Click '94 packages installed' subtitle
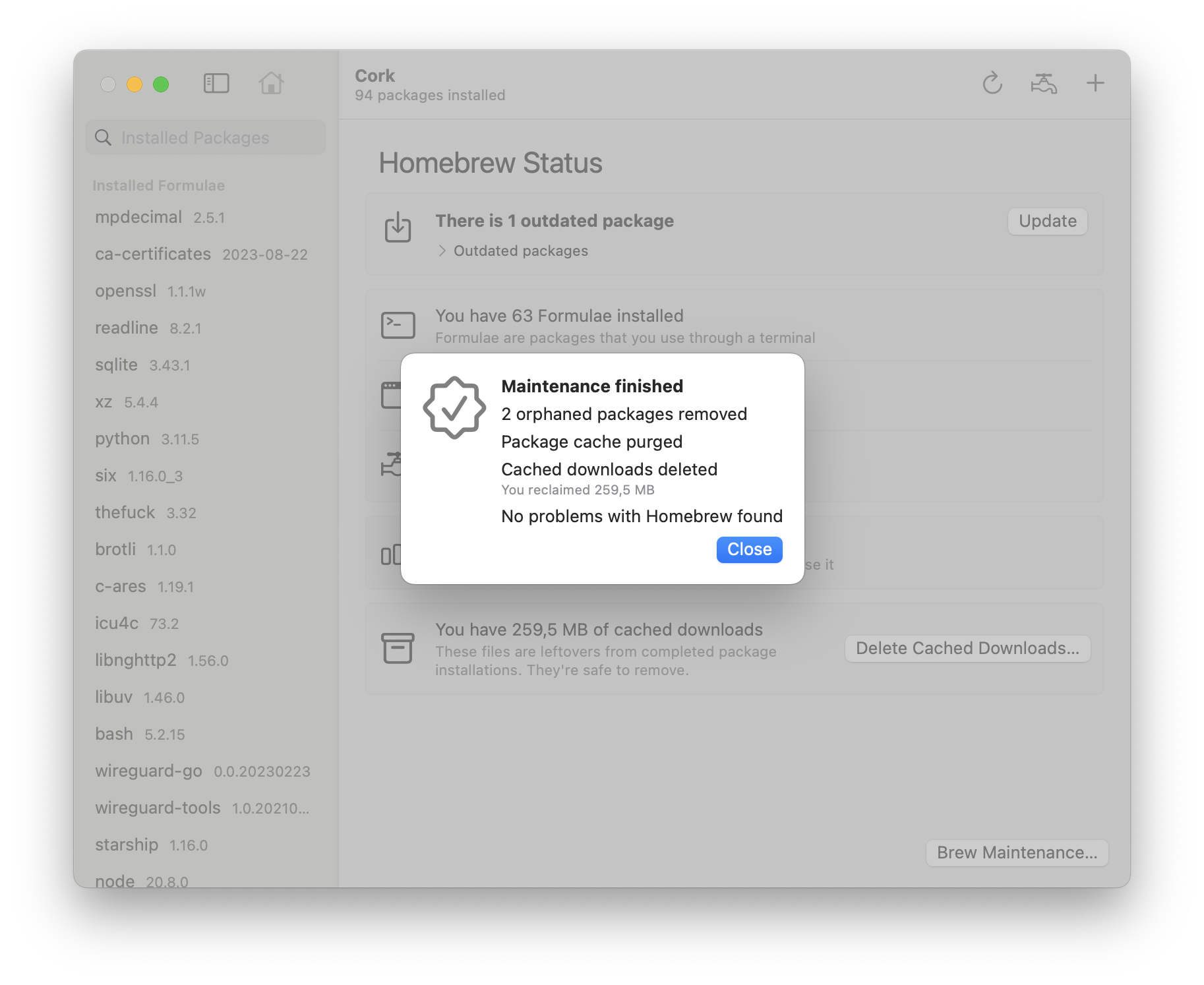 pos(430,96)
